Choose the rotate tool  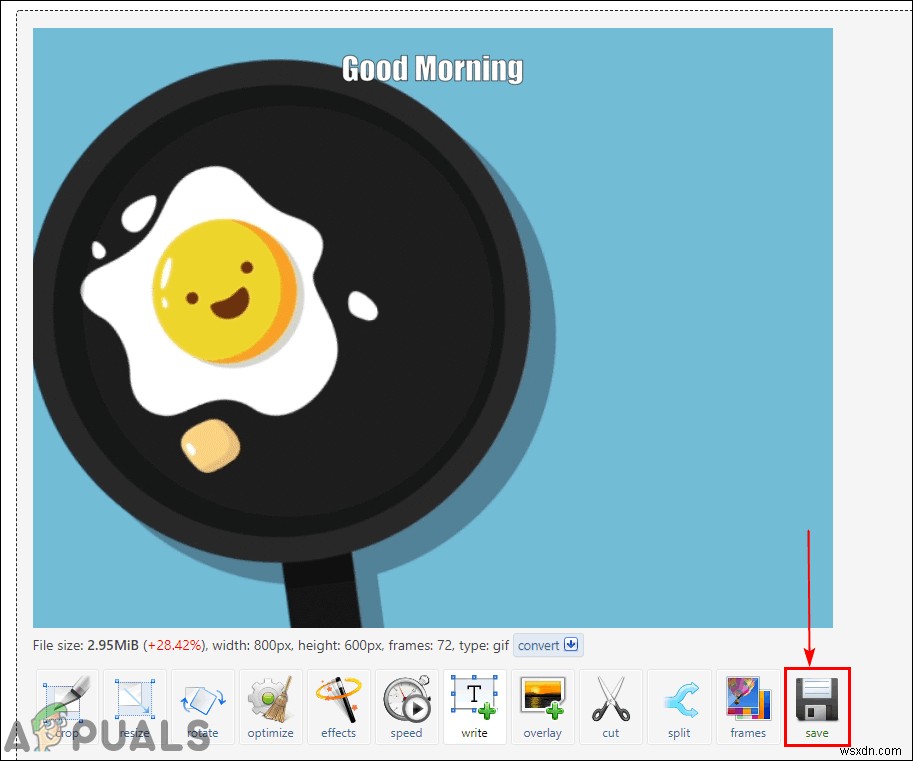click(203, 706)
